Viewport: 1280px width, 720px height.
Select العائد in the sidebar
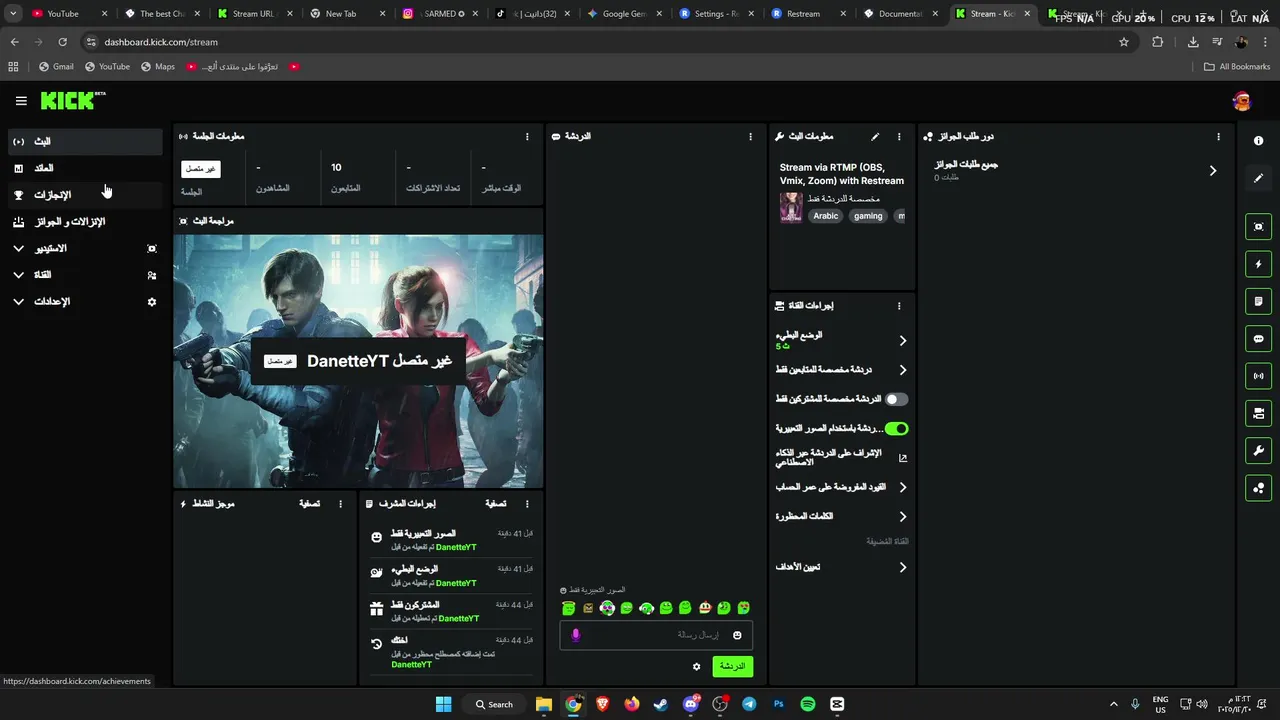[x=85, y=168]
